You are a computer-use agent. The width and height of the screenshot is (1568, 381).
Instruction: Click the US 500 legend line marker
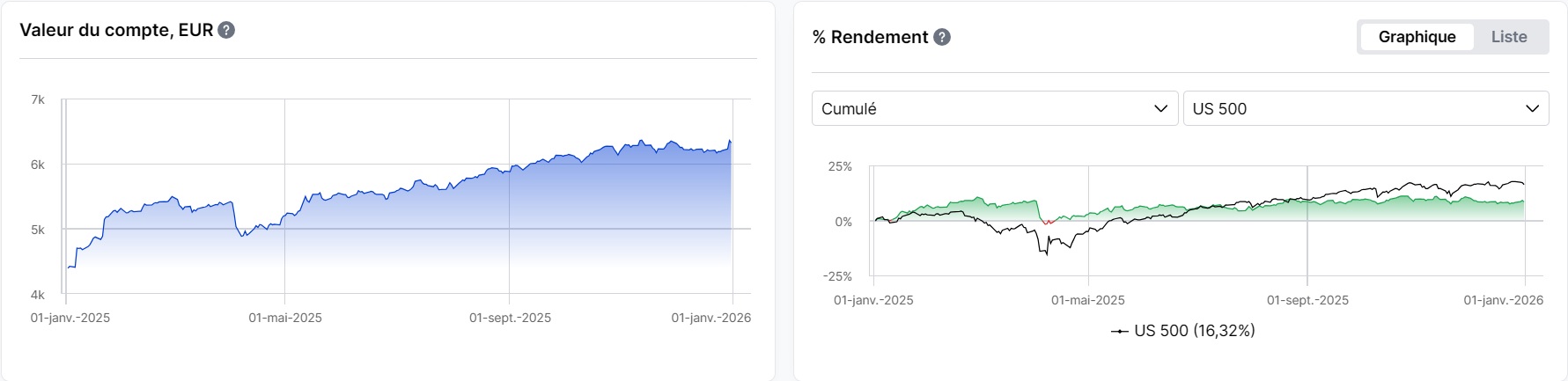pos(1120,332)
